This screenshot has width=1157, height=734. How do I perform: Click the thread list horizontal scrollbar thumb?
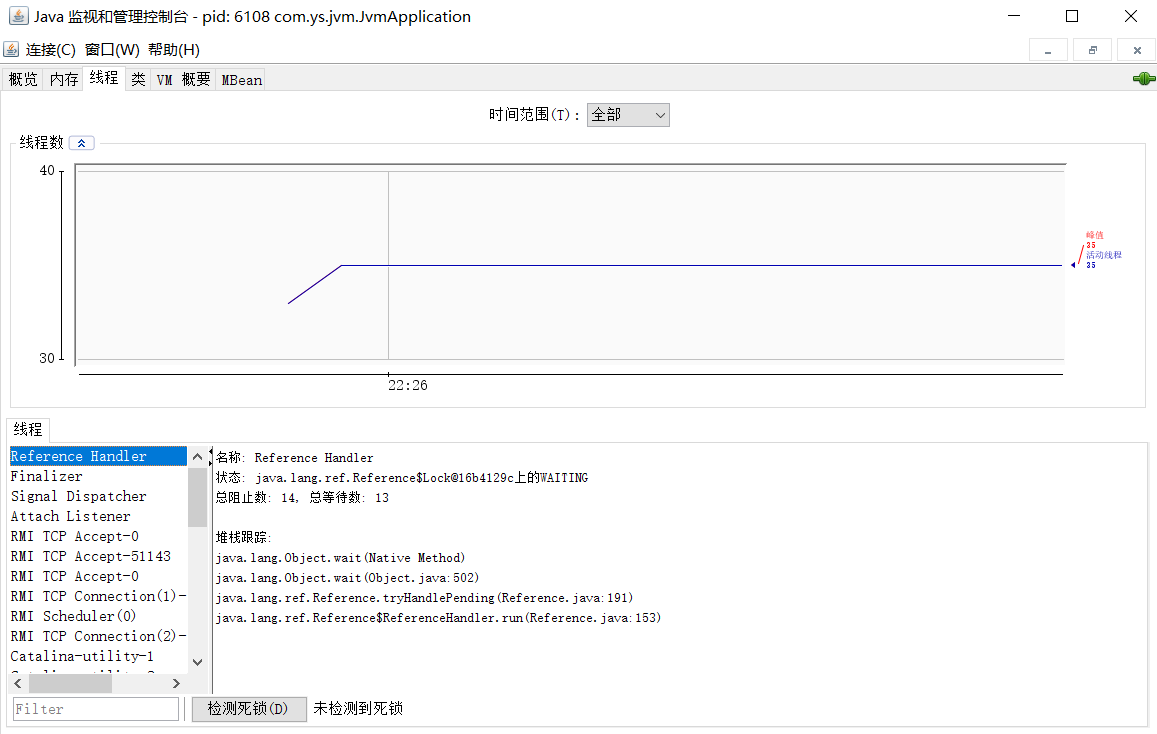tap(70, 684)
